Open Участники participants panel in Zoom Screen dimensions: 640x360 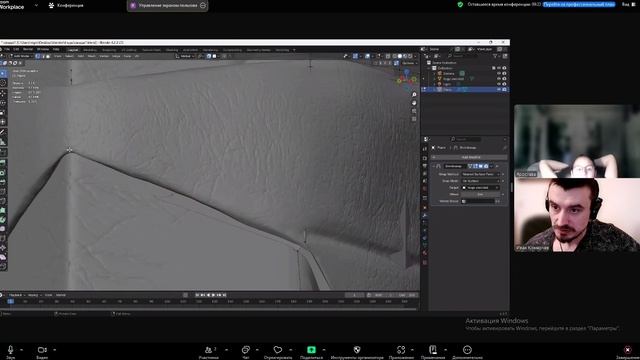coord(209,350)
